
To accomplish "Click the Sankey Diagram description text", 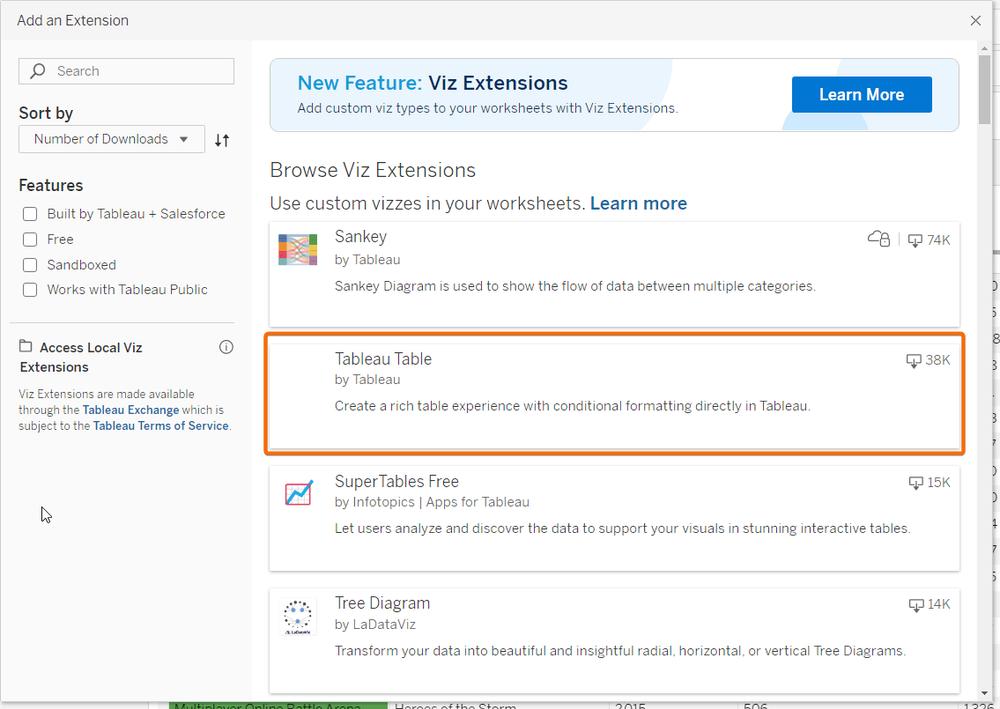I will click(x=575, y=286).
